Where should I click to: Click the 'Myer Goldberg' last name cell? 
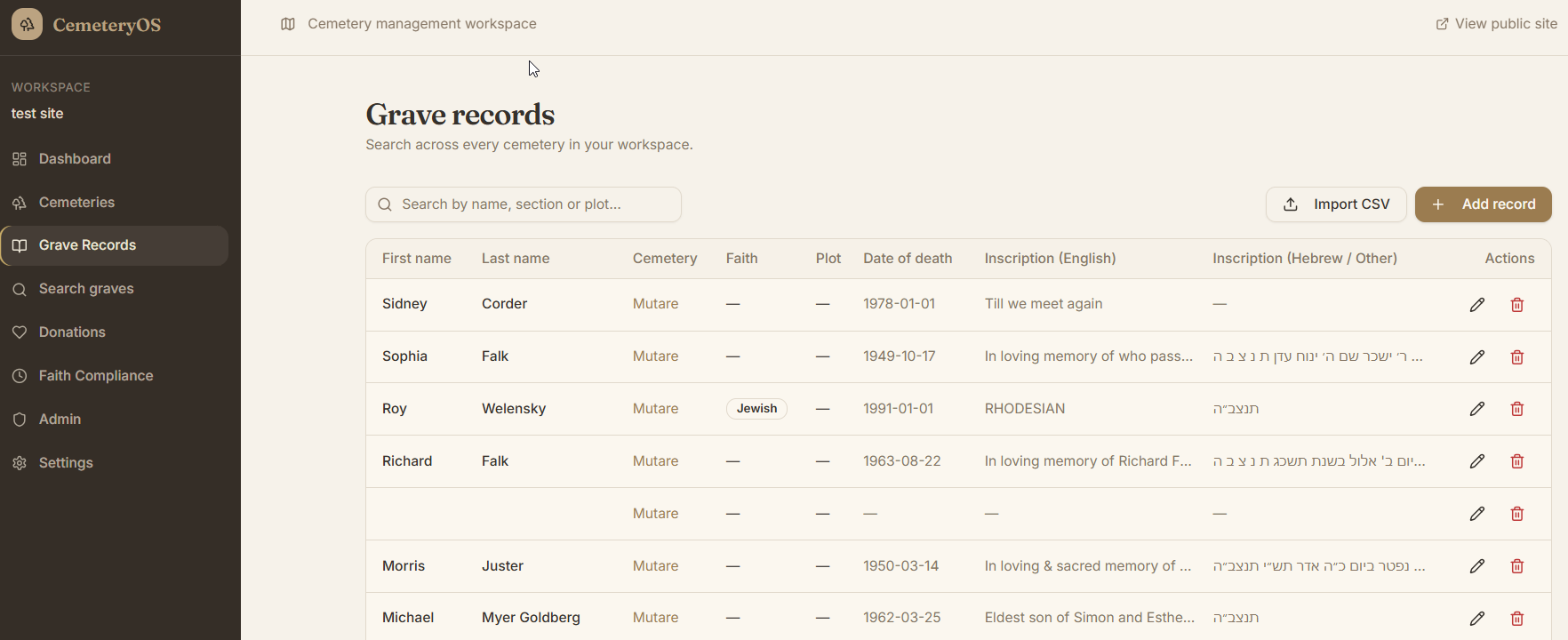pos(531,618)
